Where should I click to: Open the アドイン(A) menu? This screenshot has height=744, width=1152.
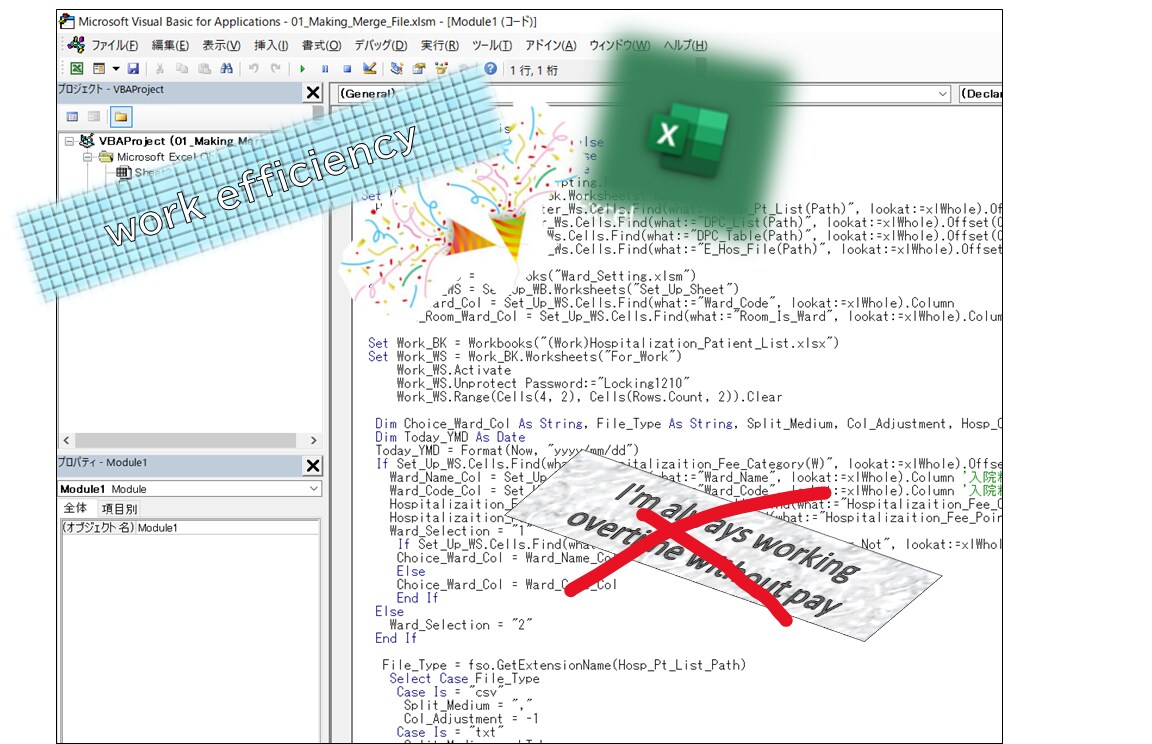[550, 46]
